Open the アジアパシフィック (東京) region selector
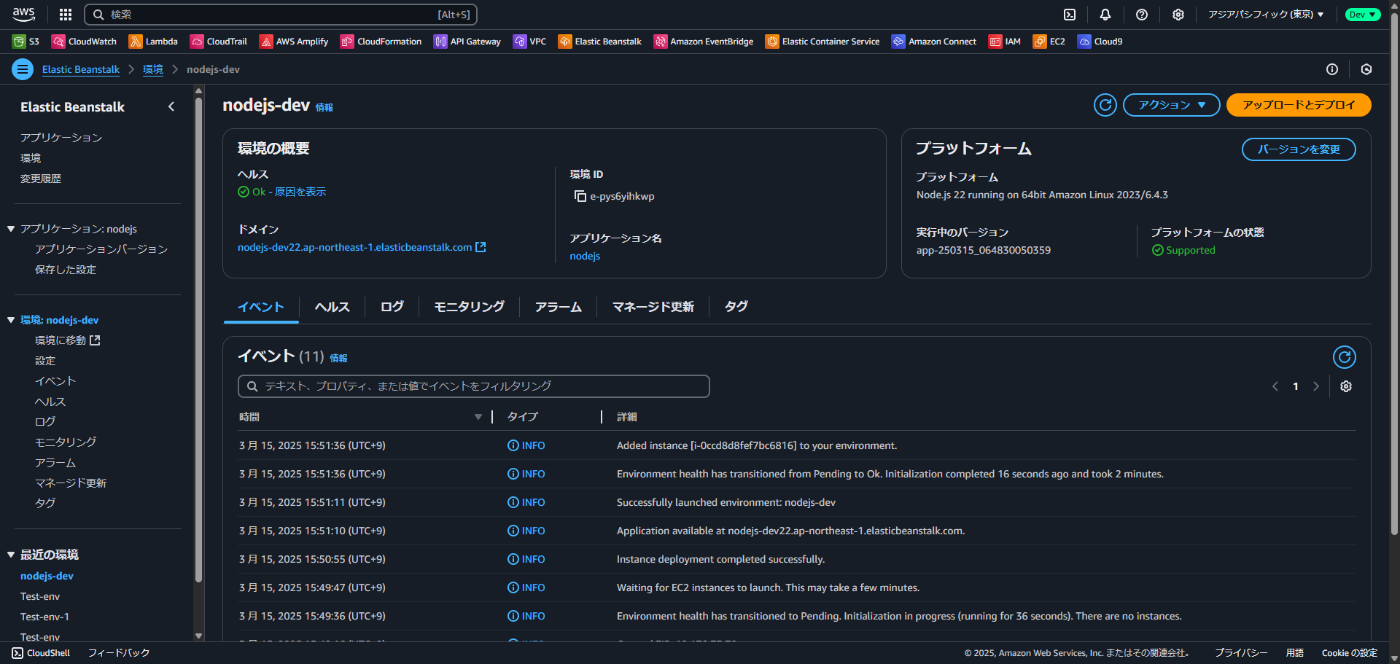The height and width of the screenshot is (664, 1400). click(x=1266, y=15)
